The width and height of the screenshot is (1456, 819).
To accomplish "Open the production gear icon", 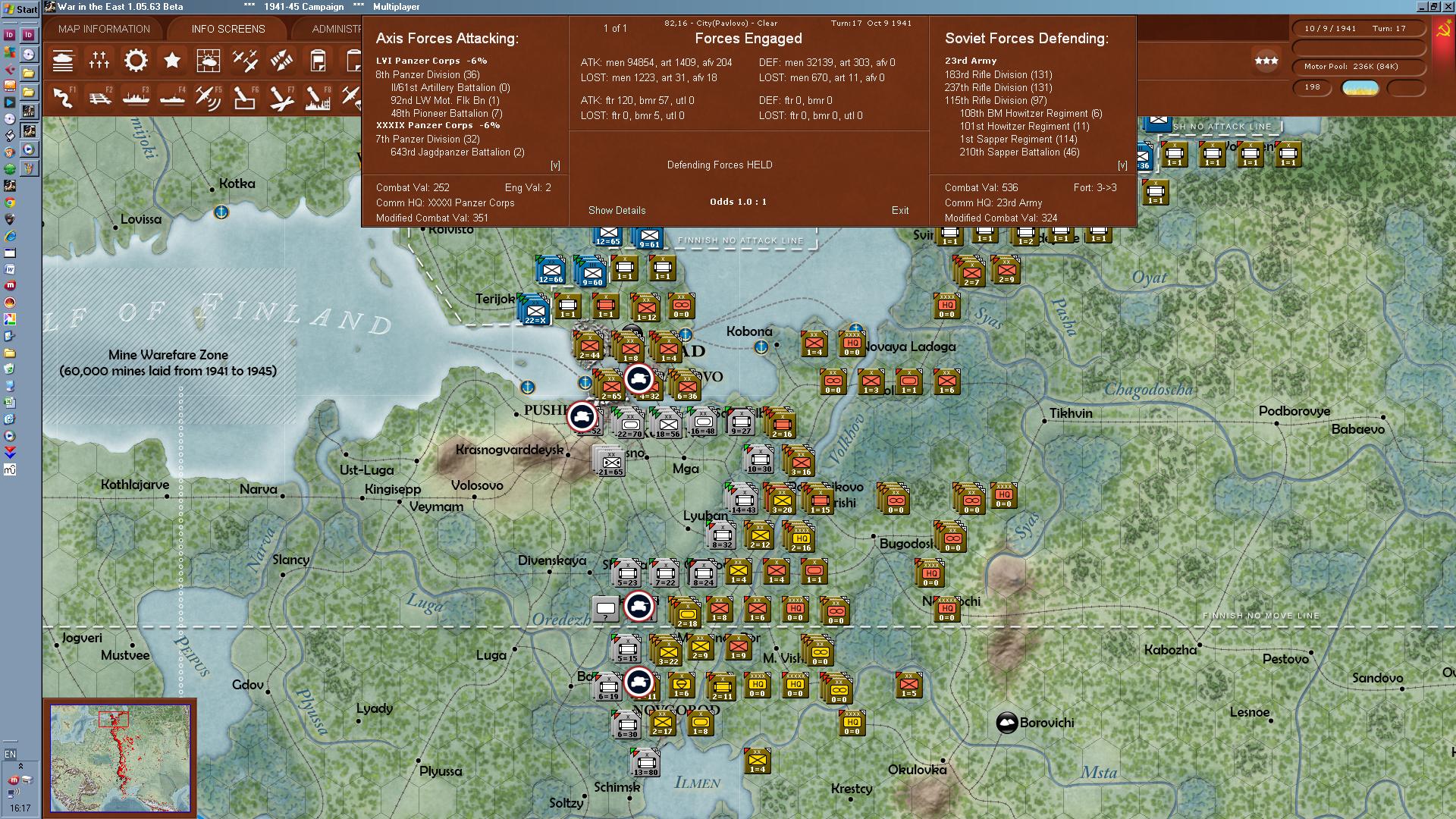I will tap(136, 60).
